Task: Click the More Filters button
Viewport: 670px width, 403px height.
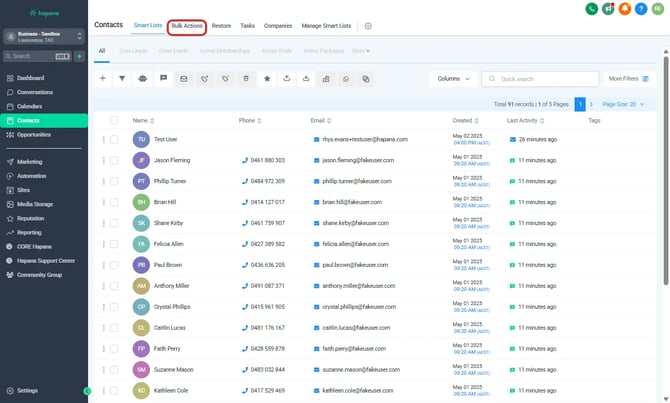Action: (627, 78)
